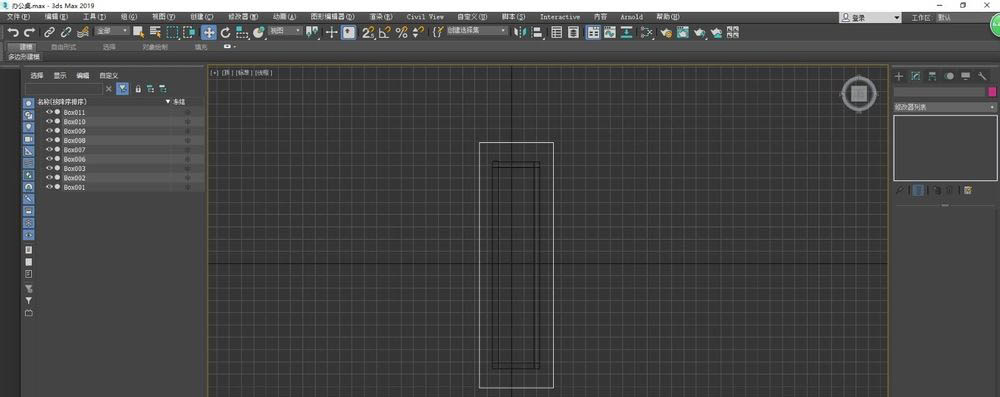
Task: Toggle Angle Snap
Action: (x=385, y=32)
